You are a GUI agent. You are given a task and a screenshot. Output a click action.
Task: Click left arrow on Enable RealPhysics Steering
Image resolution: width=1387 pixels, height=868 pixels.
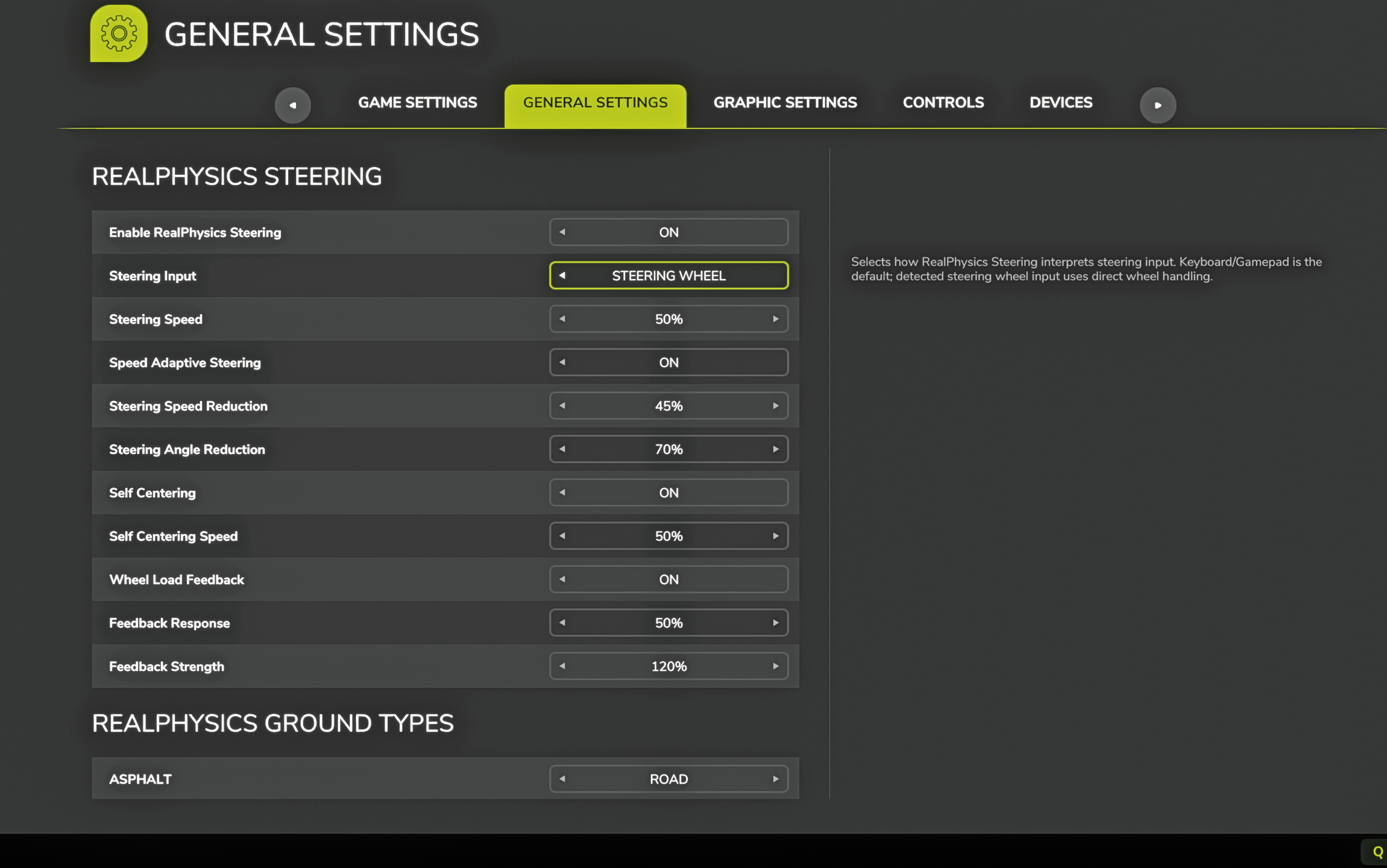point(562,232)
